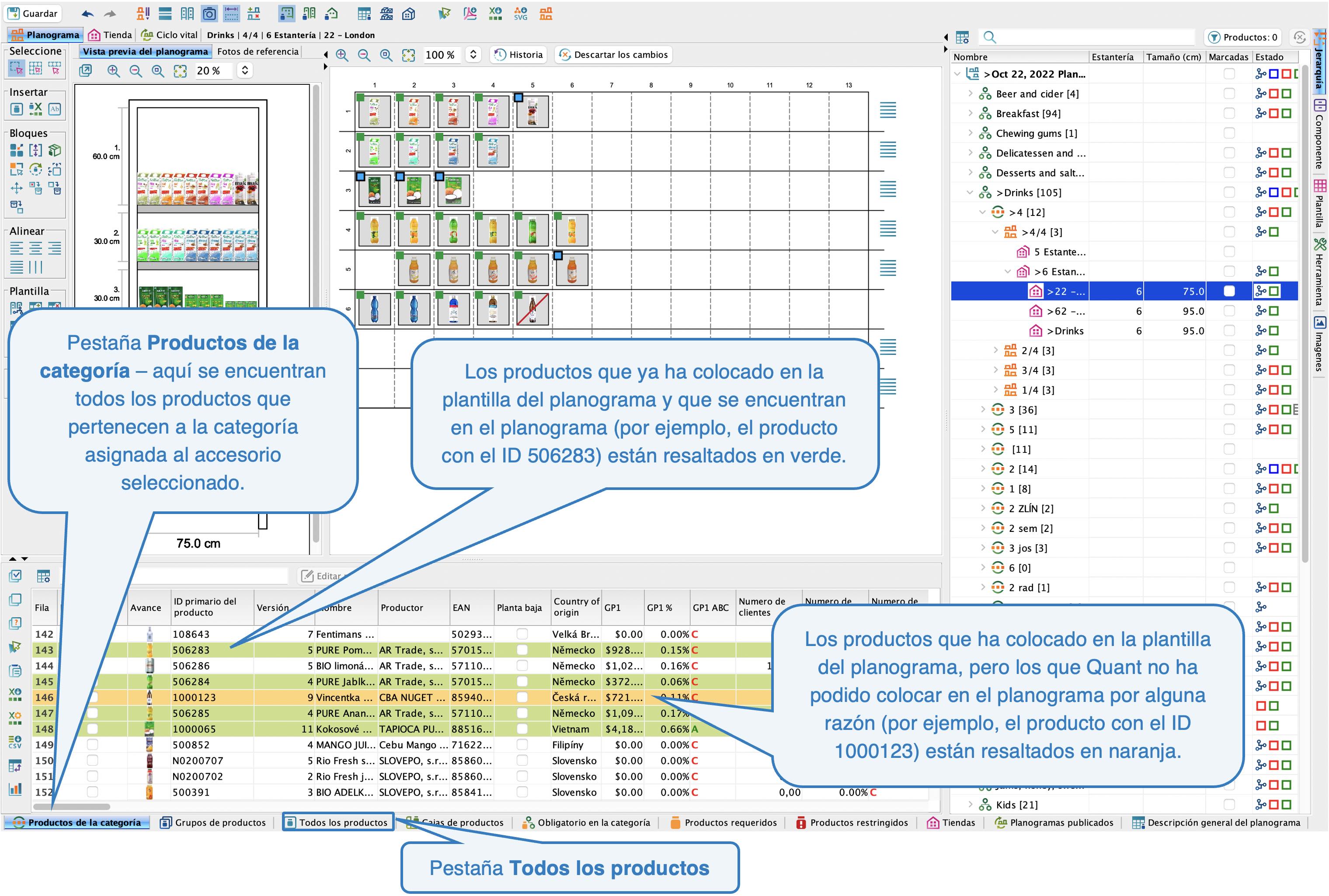
Task: Justify blocks with the Alinear icon
Action: (17, 267)
